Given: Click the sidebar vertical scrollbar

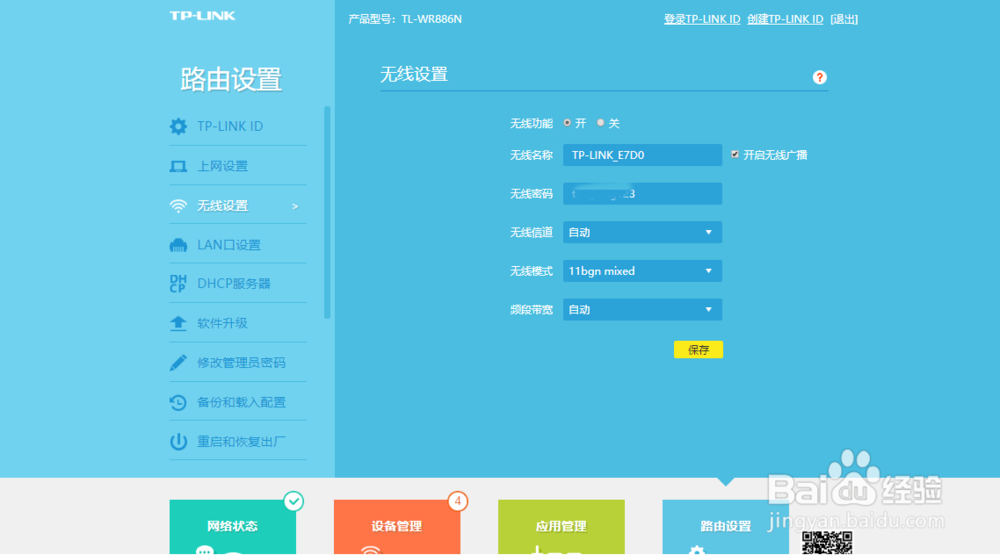Looking at the screenshot, I should click(327, 212).
